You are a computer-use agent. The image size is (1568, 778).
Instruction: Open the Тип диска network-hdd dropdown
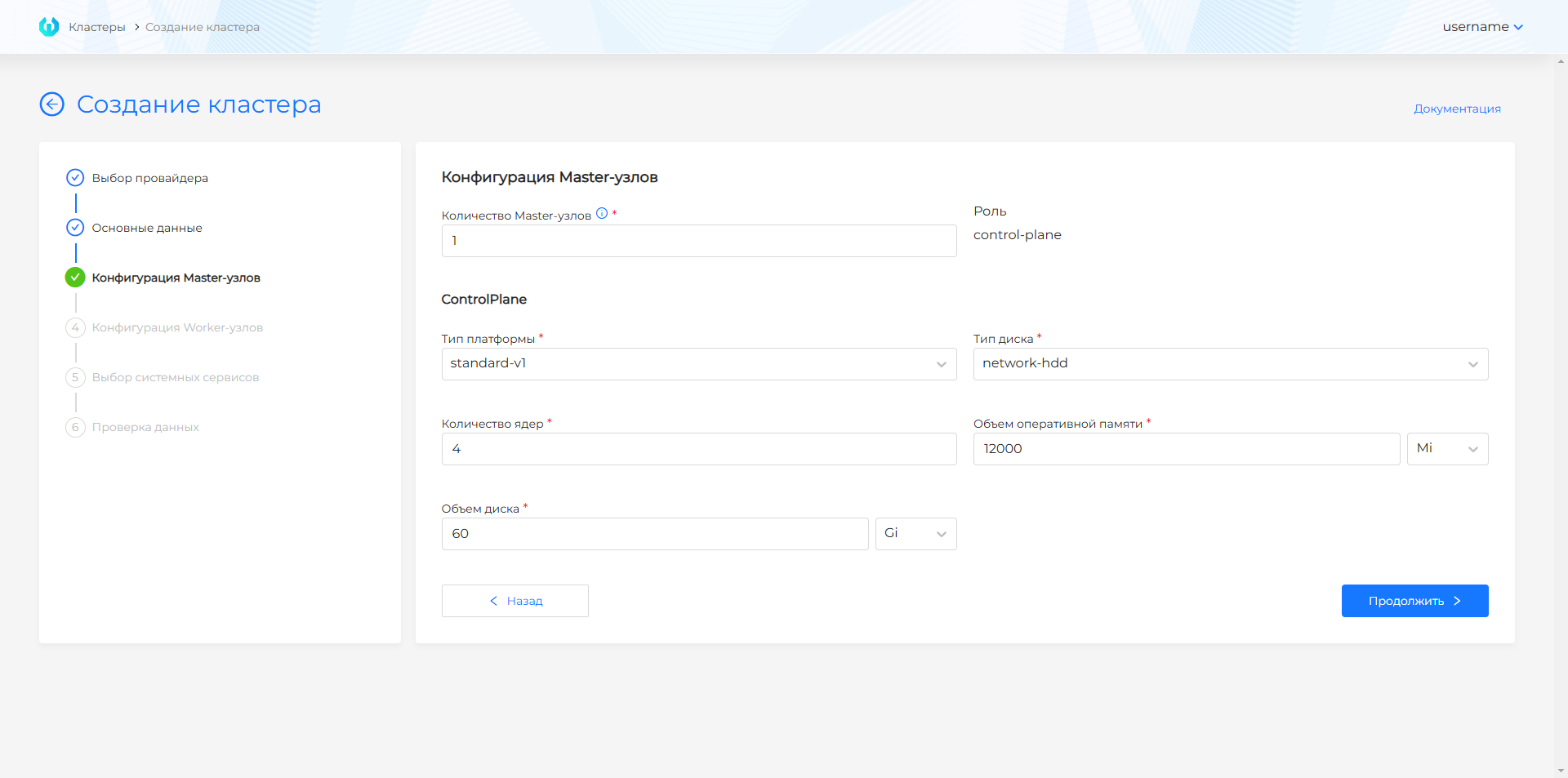1230,364
